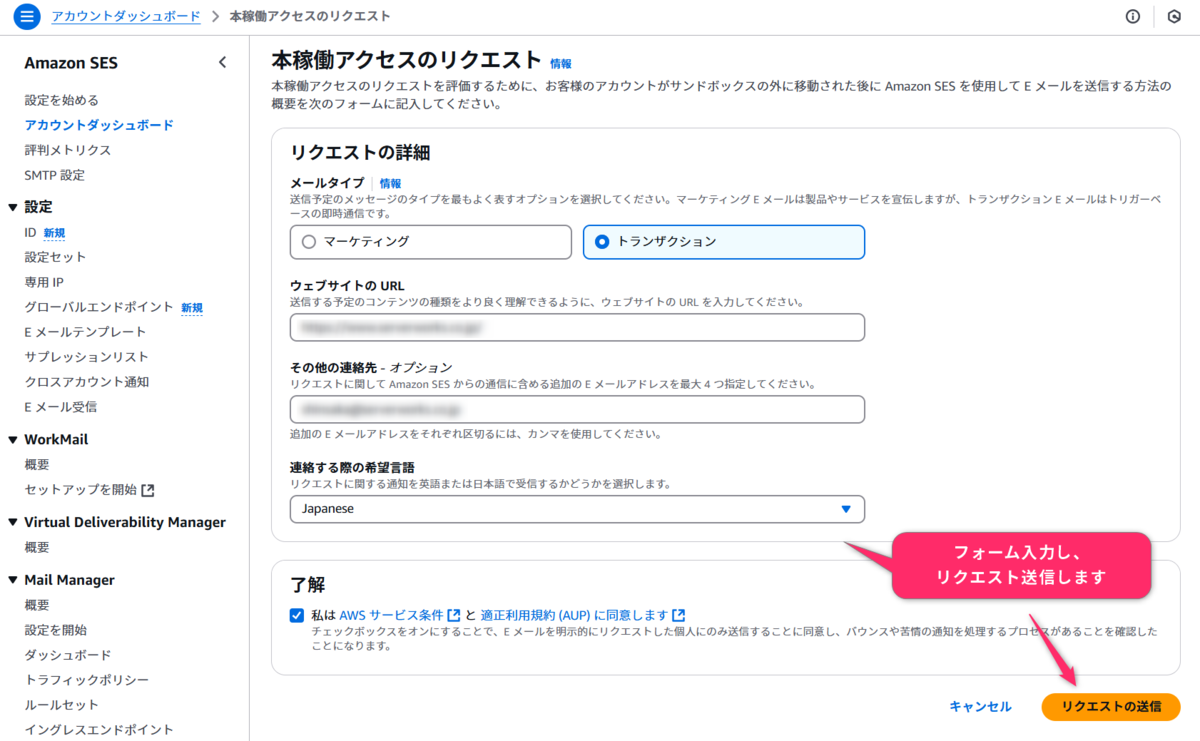Screen dimensions: 1200x741
Task: Open トラフィックポリシー in sidebar
Action: (x=86, y=680)
